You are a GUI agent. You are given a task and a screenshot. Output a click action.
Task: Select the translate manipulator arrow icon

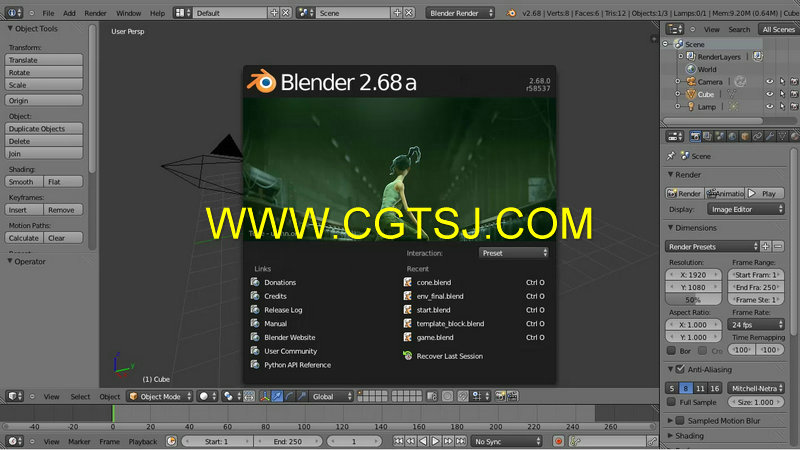277,396
